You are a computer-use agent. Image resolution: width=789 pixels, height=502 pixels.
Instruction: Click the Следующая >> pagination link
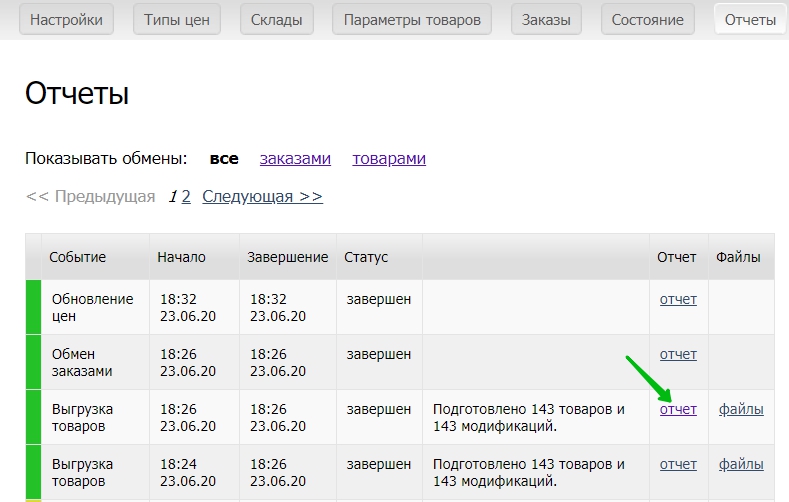pyautogui.click(x=262, y=196)
